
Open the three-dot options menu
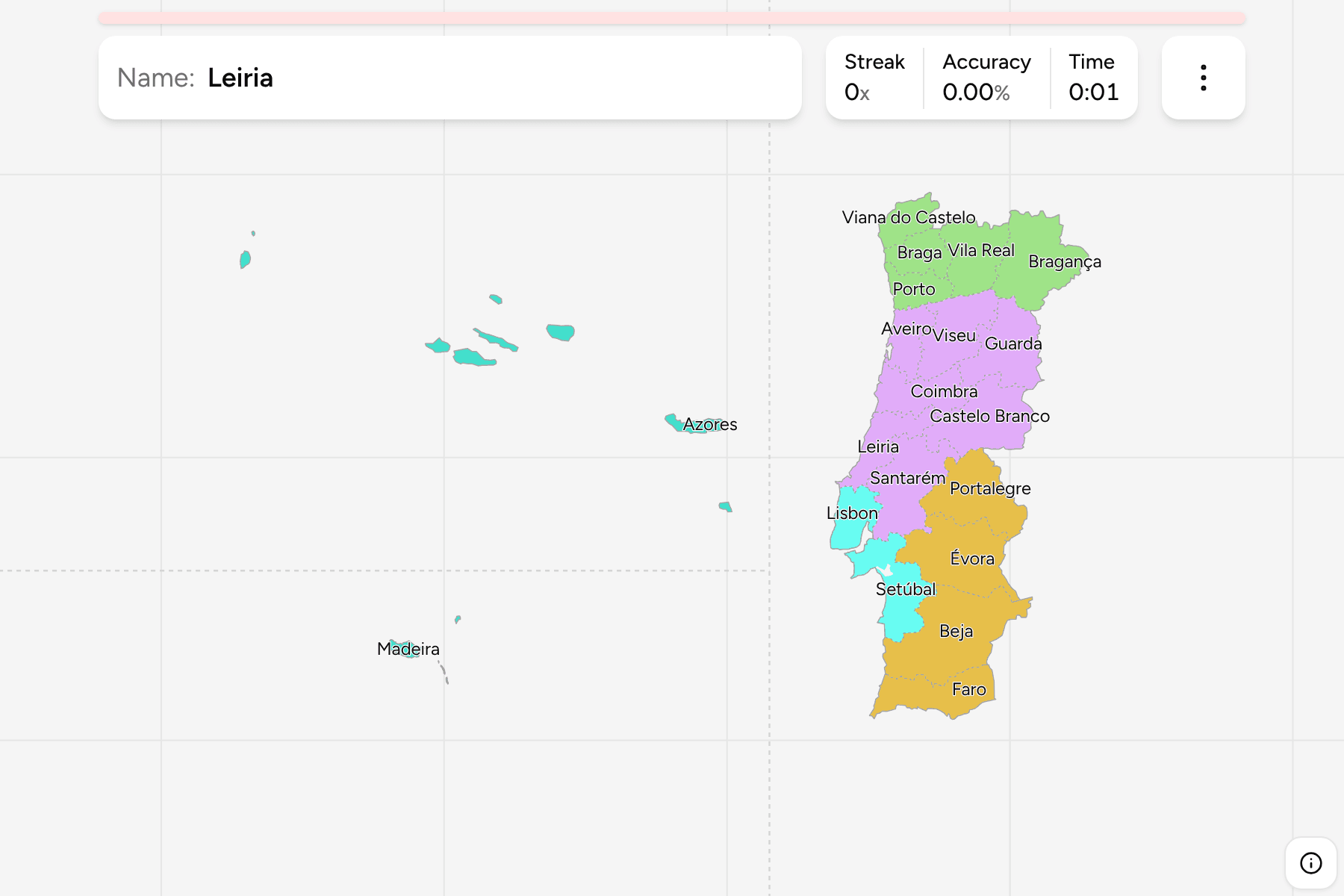click(x=1203, y=78)
